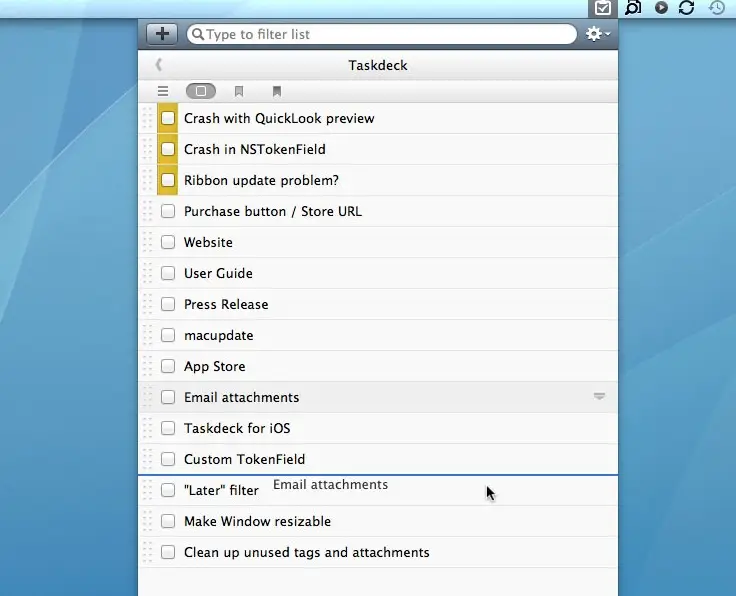
Task: Select the Crash in NSTokenField task
Action: click(254, 149)
